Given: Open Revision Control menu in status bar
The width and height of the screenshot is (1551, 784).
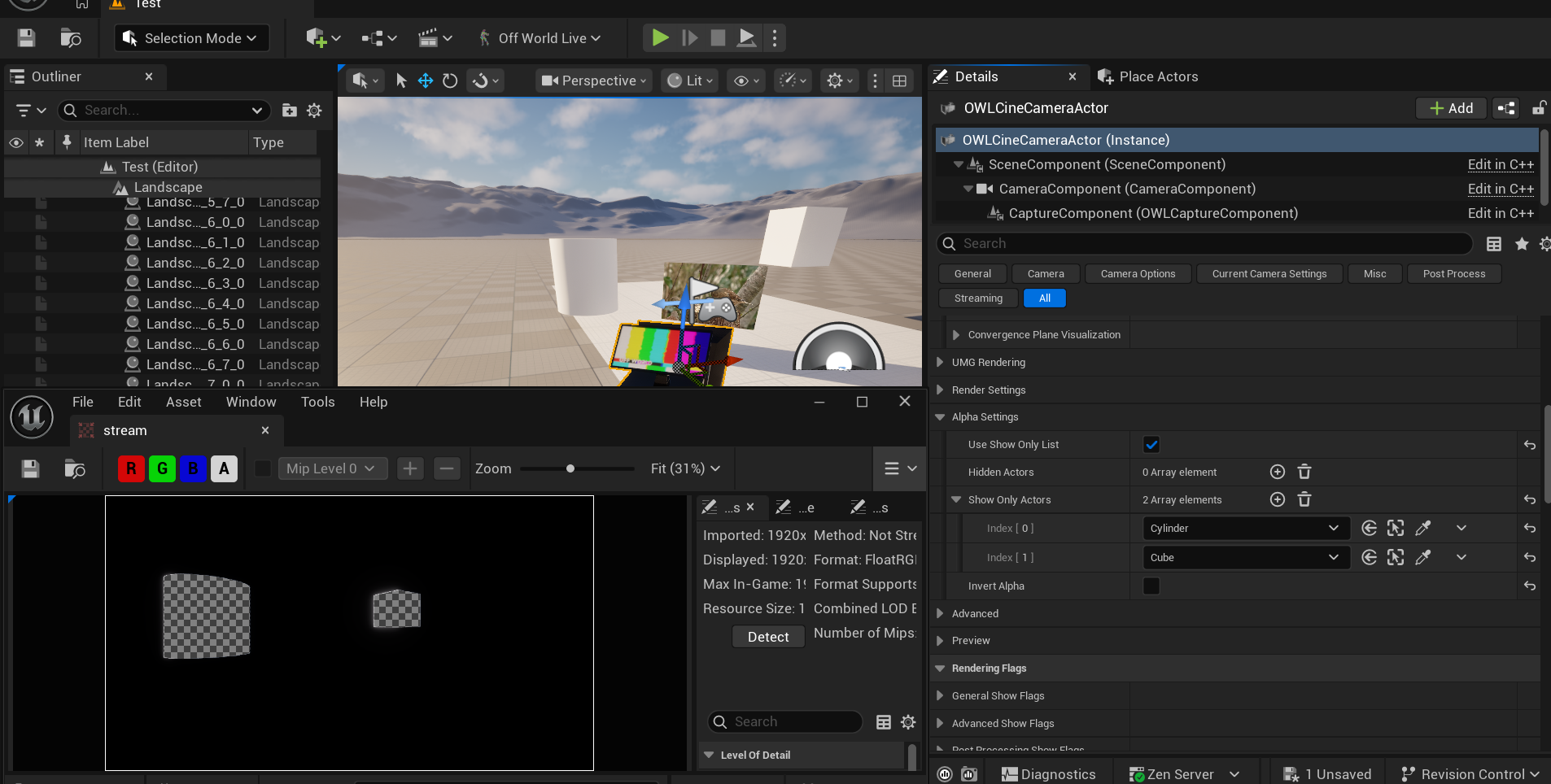Looking at the screenshot, I should click(1470, 774).
